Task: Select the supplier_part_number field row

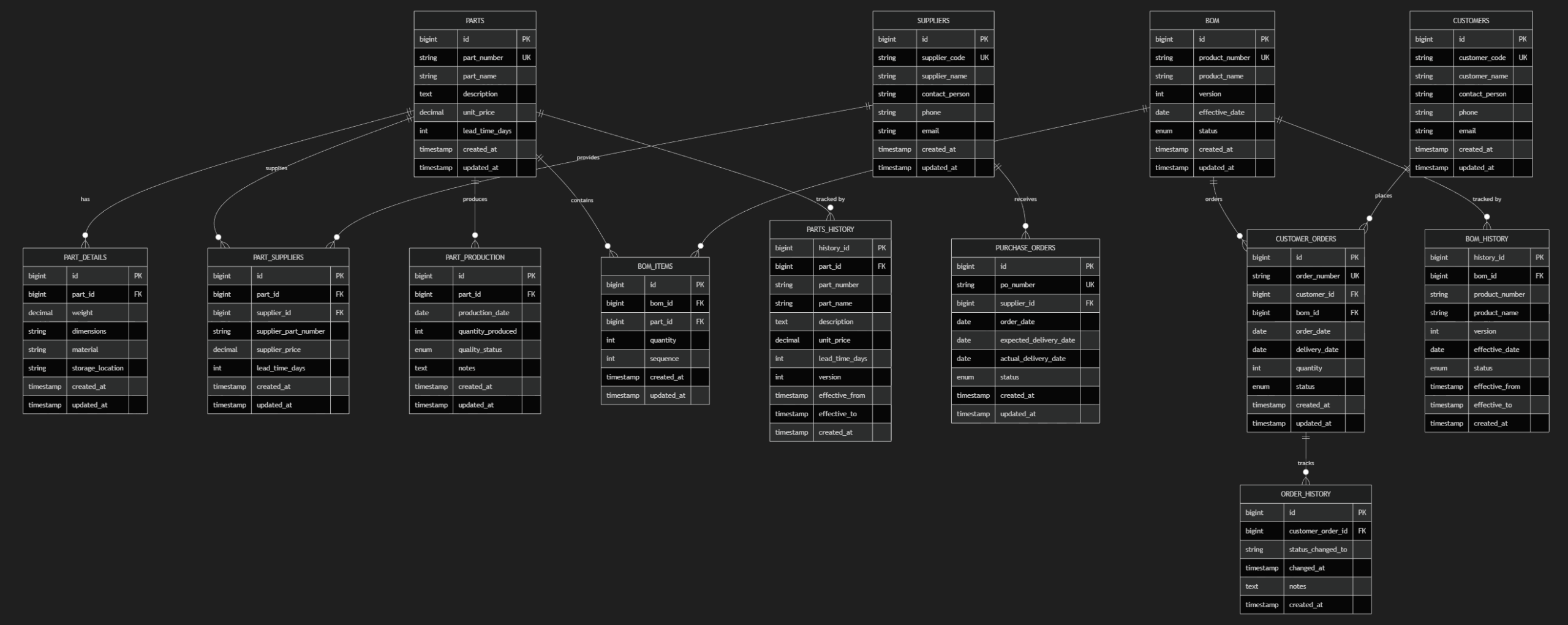Action: pos(290,331)
